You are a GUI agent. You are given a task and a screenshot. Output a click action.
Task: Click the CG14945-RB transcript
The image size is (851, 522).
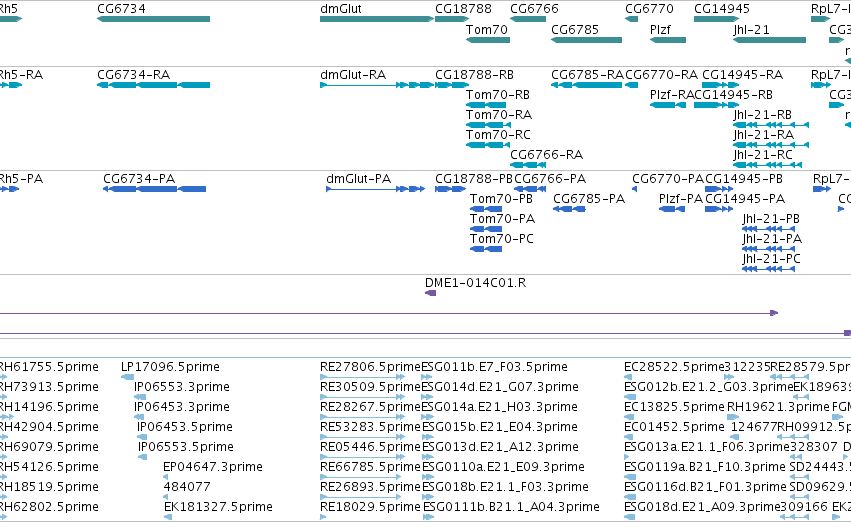714,105
